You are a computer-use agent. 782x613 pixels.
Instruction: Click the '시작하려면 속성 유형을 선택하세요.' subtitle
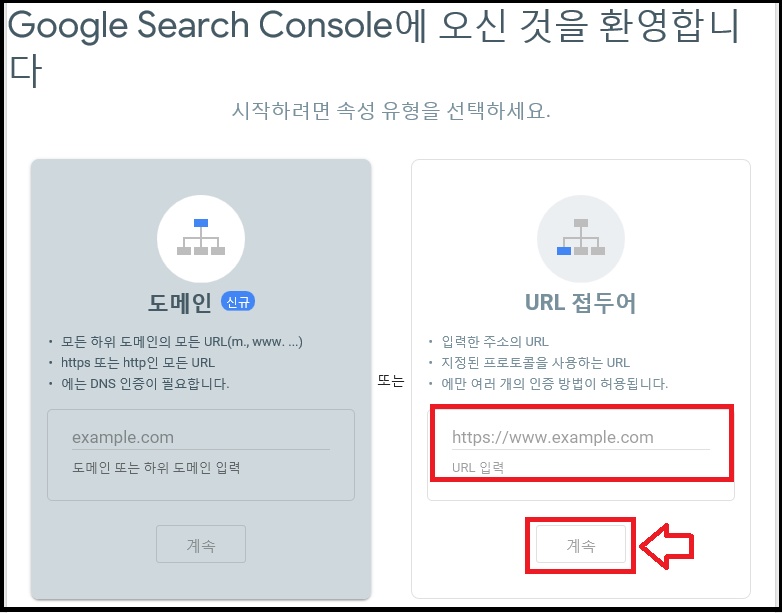(391, 110)
